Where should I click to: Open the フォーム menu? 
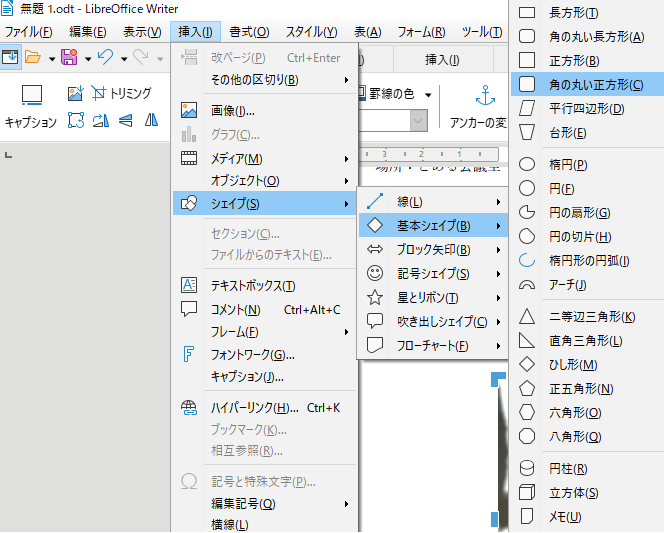421,32
